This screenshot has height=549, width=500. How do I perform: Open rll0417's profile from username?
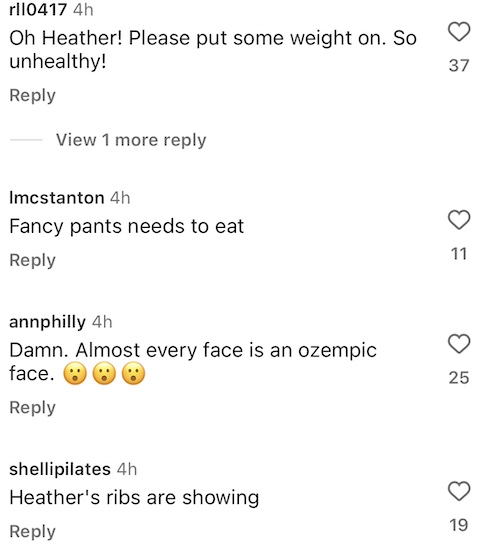point(38,9)
